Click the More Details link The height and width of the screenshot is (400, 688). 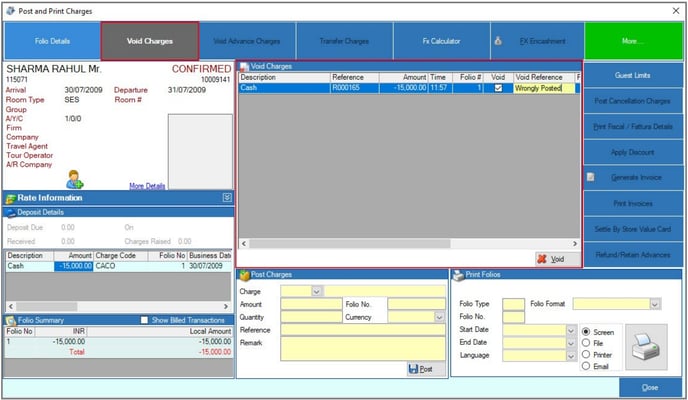[147, 186]
